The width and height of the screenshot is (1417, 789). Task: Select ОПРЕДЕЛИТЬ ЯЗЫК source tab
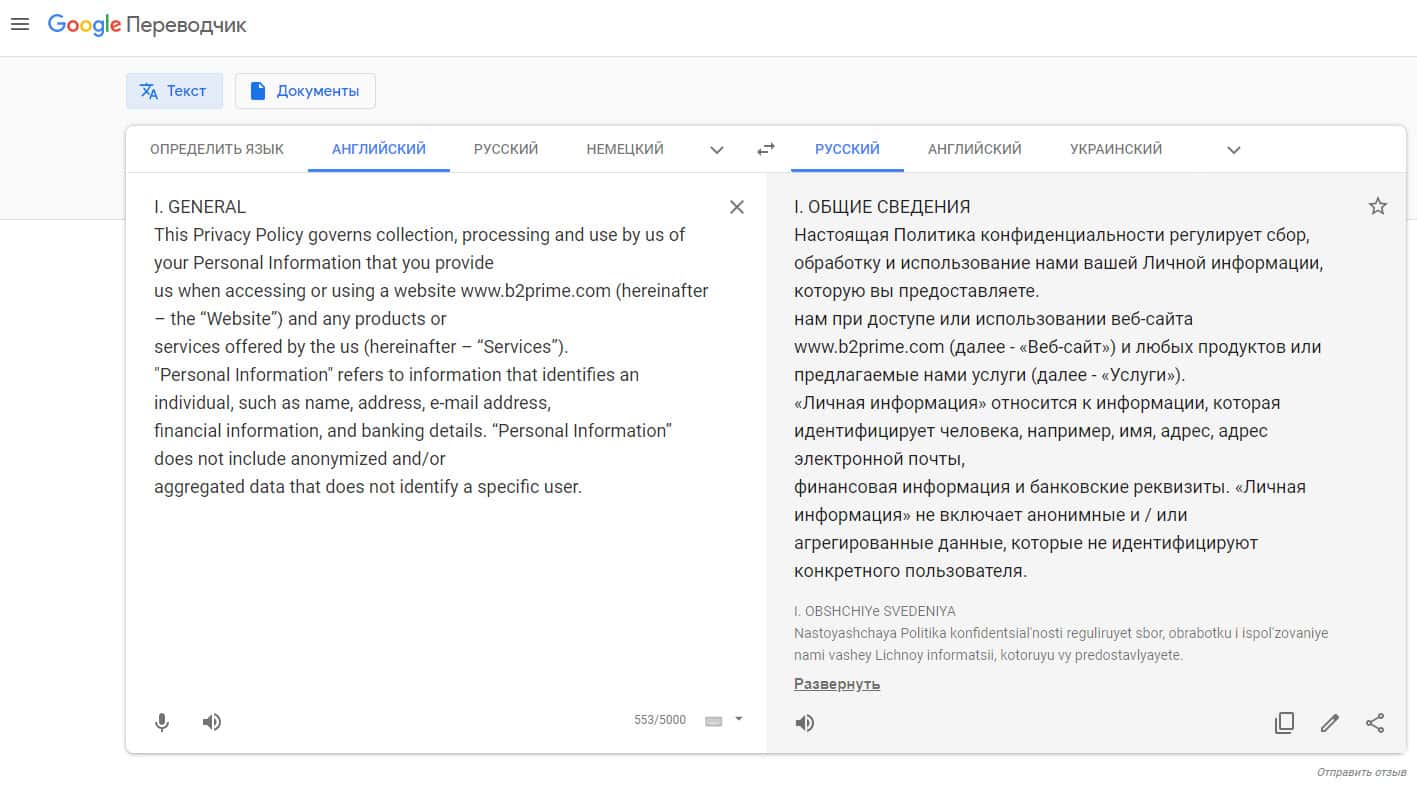217,149
